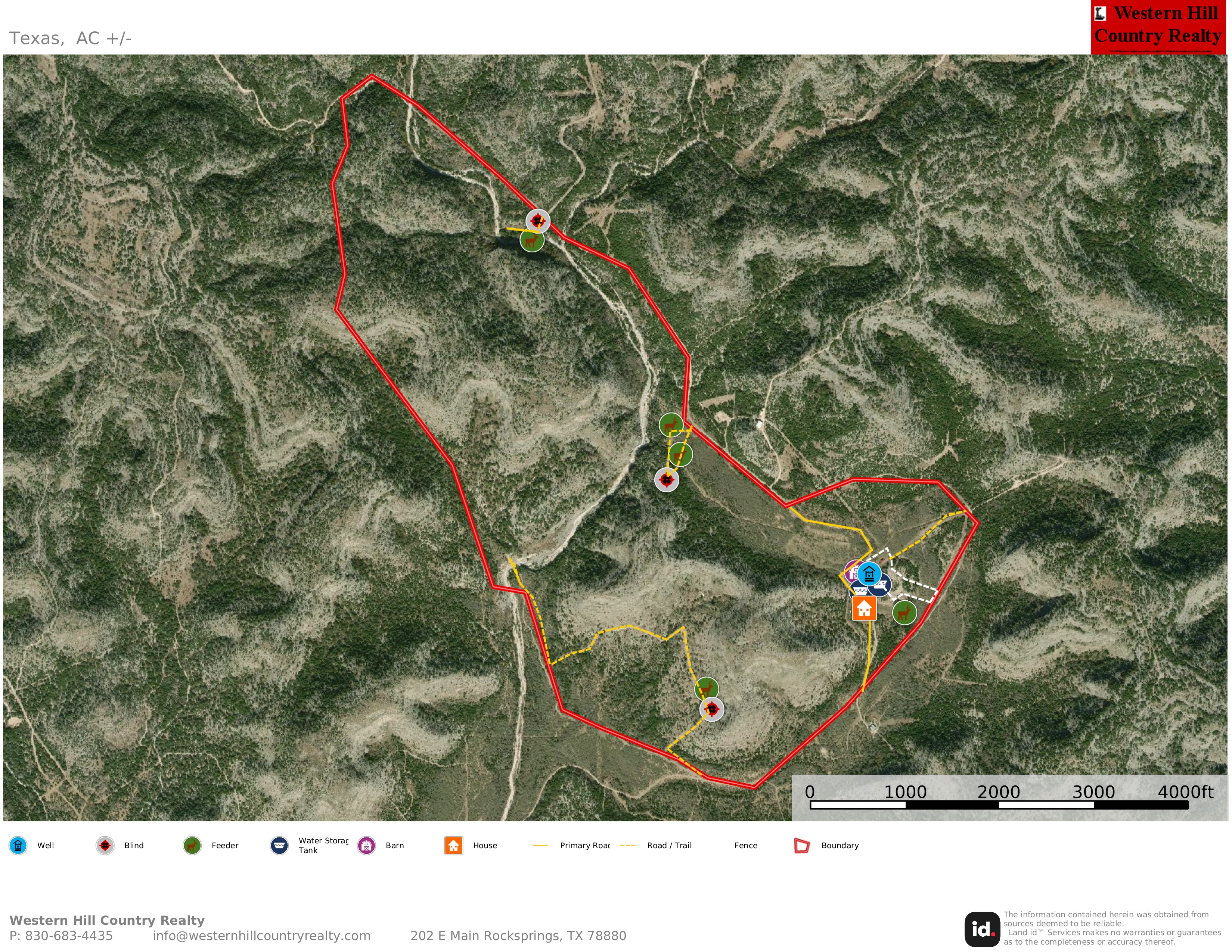Click the Western Hill Country Realty logo
This screenshot has width=1232, height=952.
(1158, 27)
